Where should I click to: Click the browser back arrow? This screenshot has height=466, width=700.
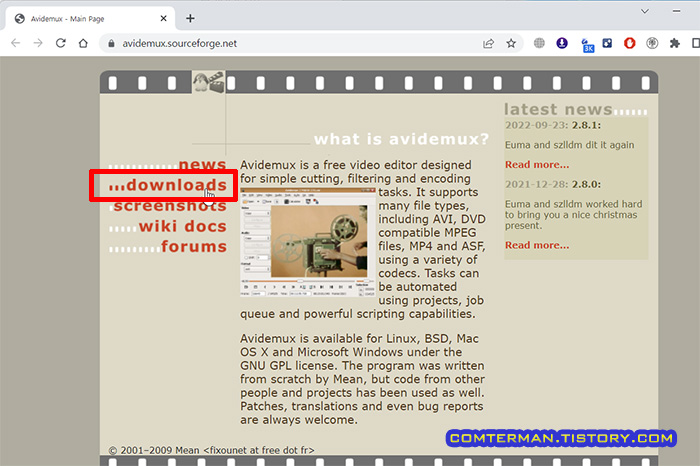(16, 43)
